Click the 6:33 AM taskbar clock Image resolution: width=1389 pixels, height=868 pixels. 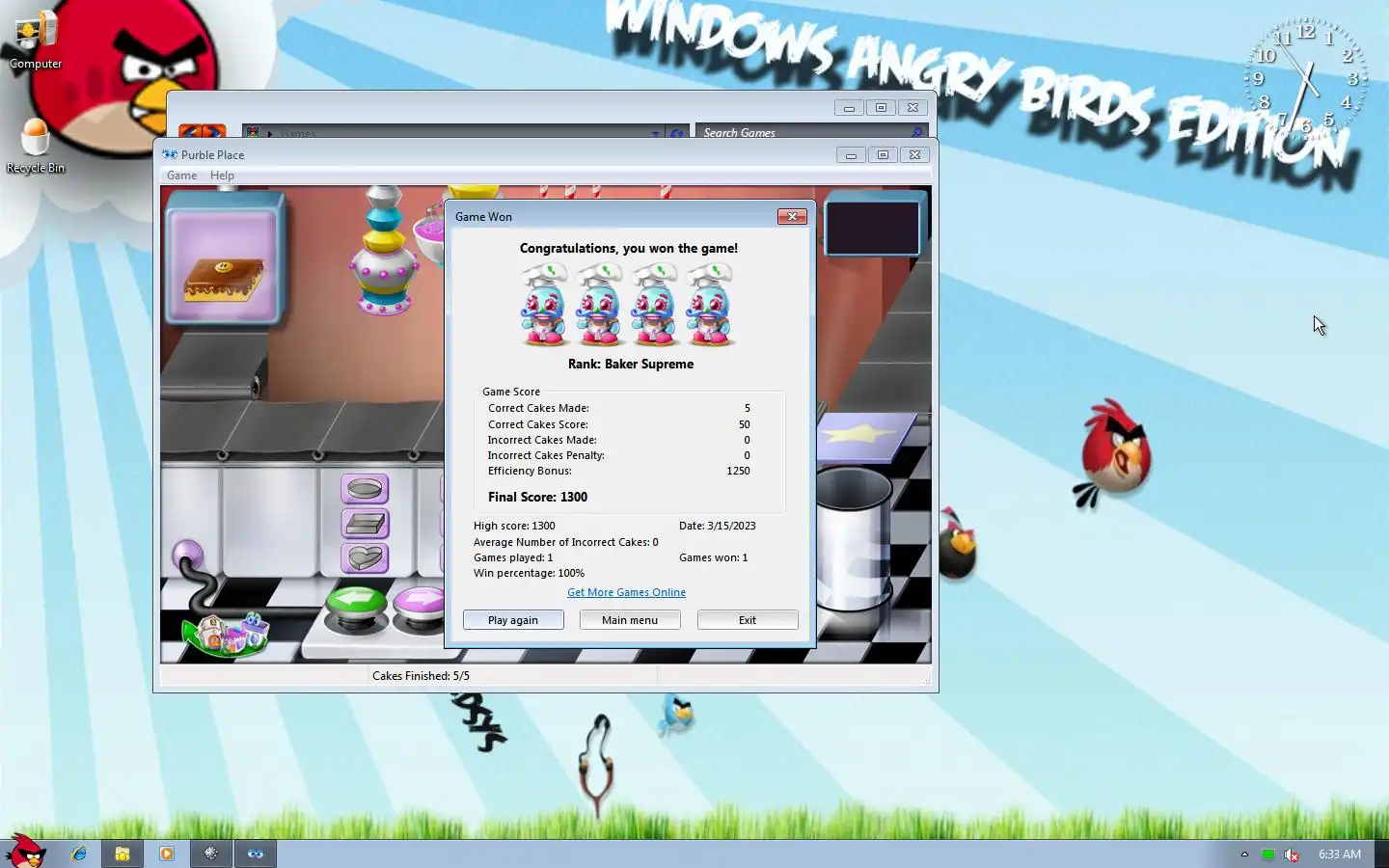pyautogui.click(x=1340, y=854)
